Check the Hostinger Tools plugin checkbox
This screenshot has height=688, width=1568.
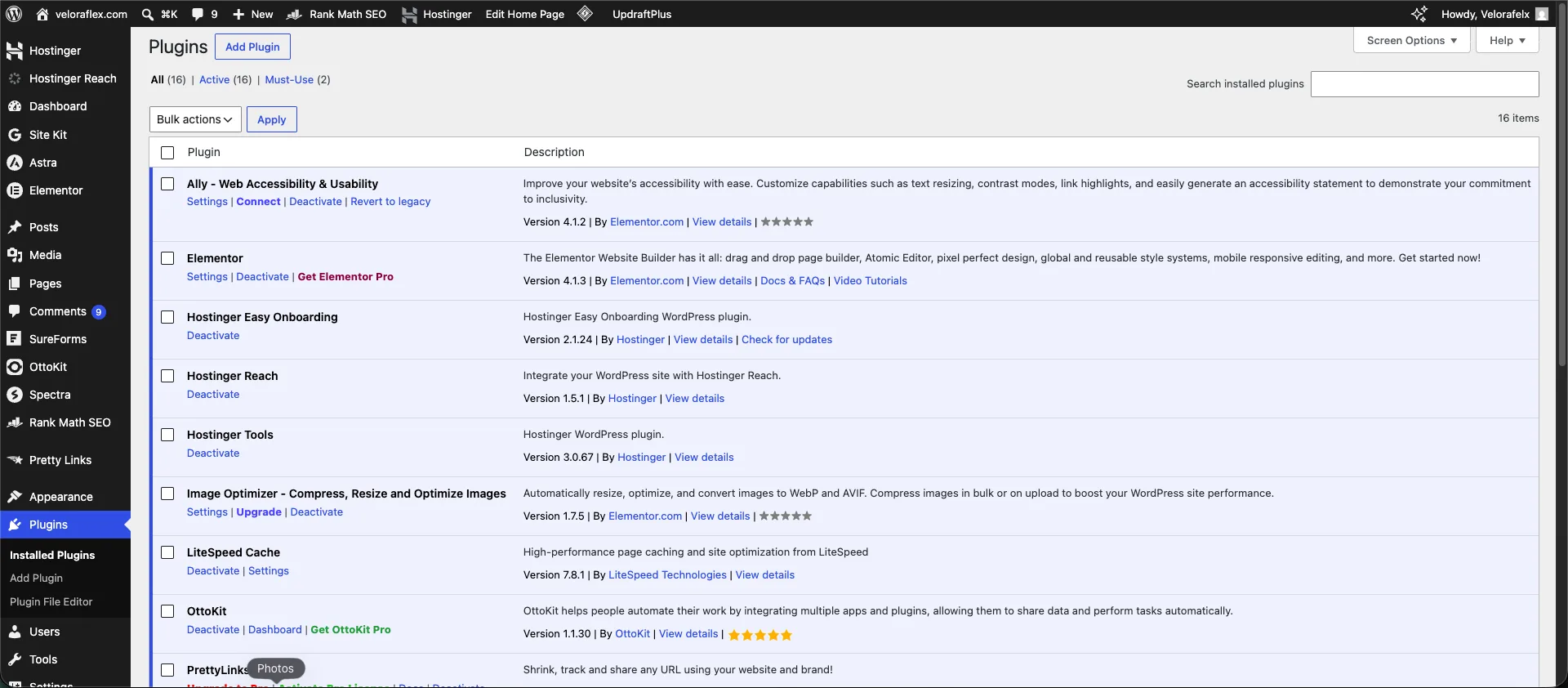tap(167, 435)
